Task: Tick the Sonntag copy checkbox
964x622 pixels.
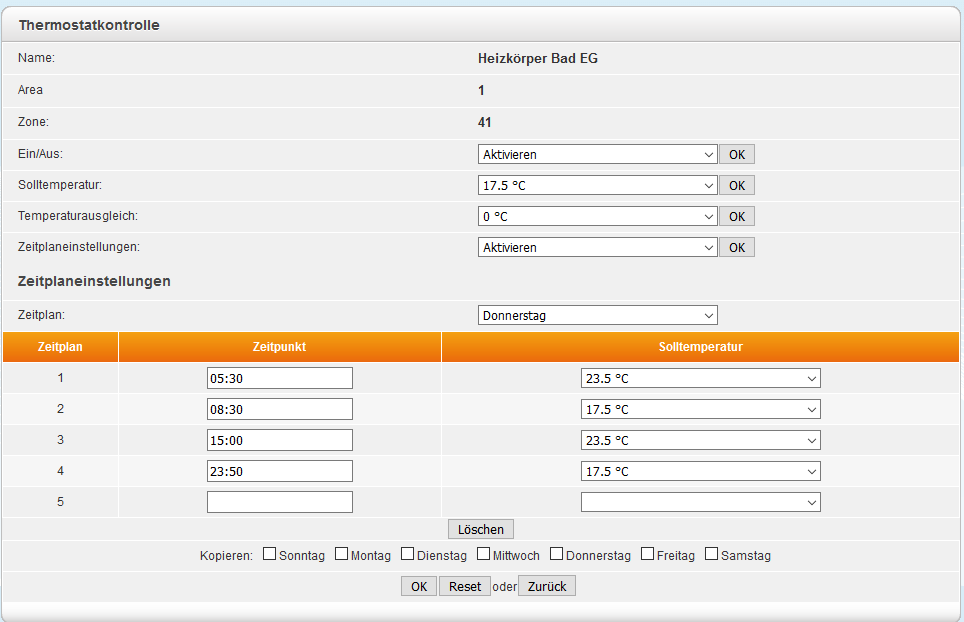Action: 270,554
